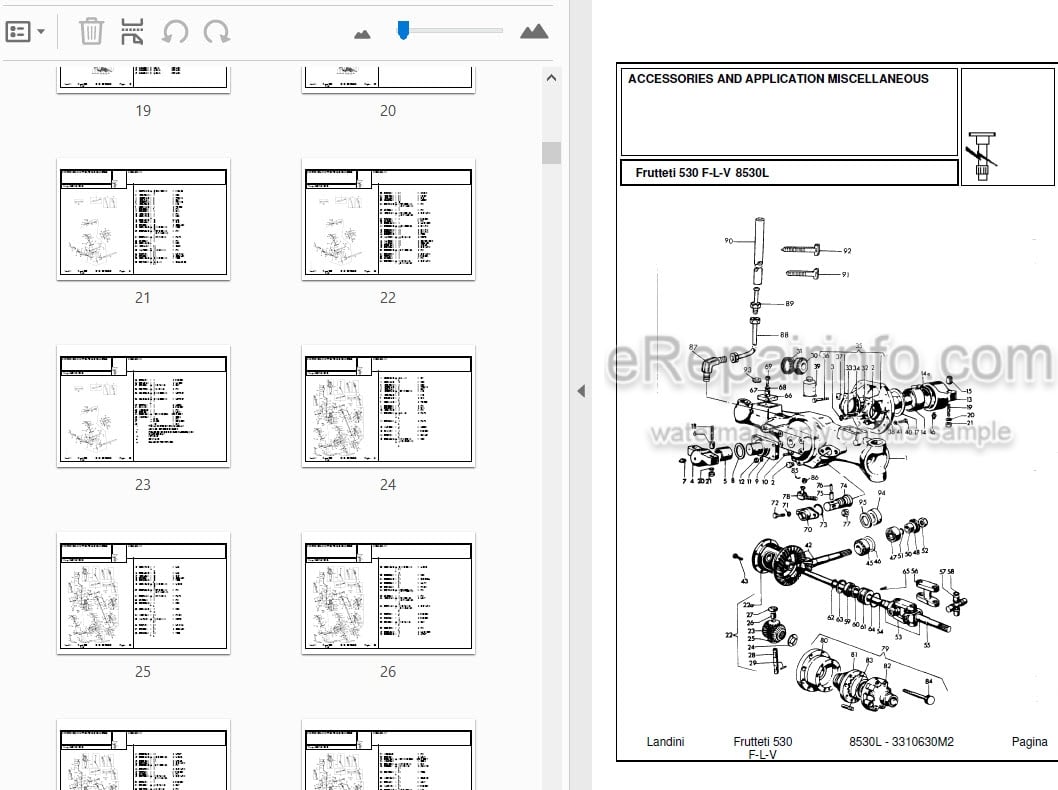Select page 25 thumbnail
This screenshot has height=790, width=1058.
click(x=143, y=593)
